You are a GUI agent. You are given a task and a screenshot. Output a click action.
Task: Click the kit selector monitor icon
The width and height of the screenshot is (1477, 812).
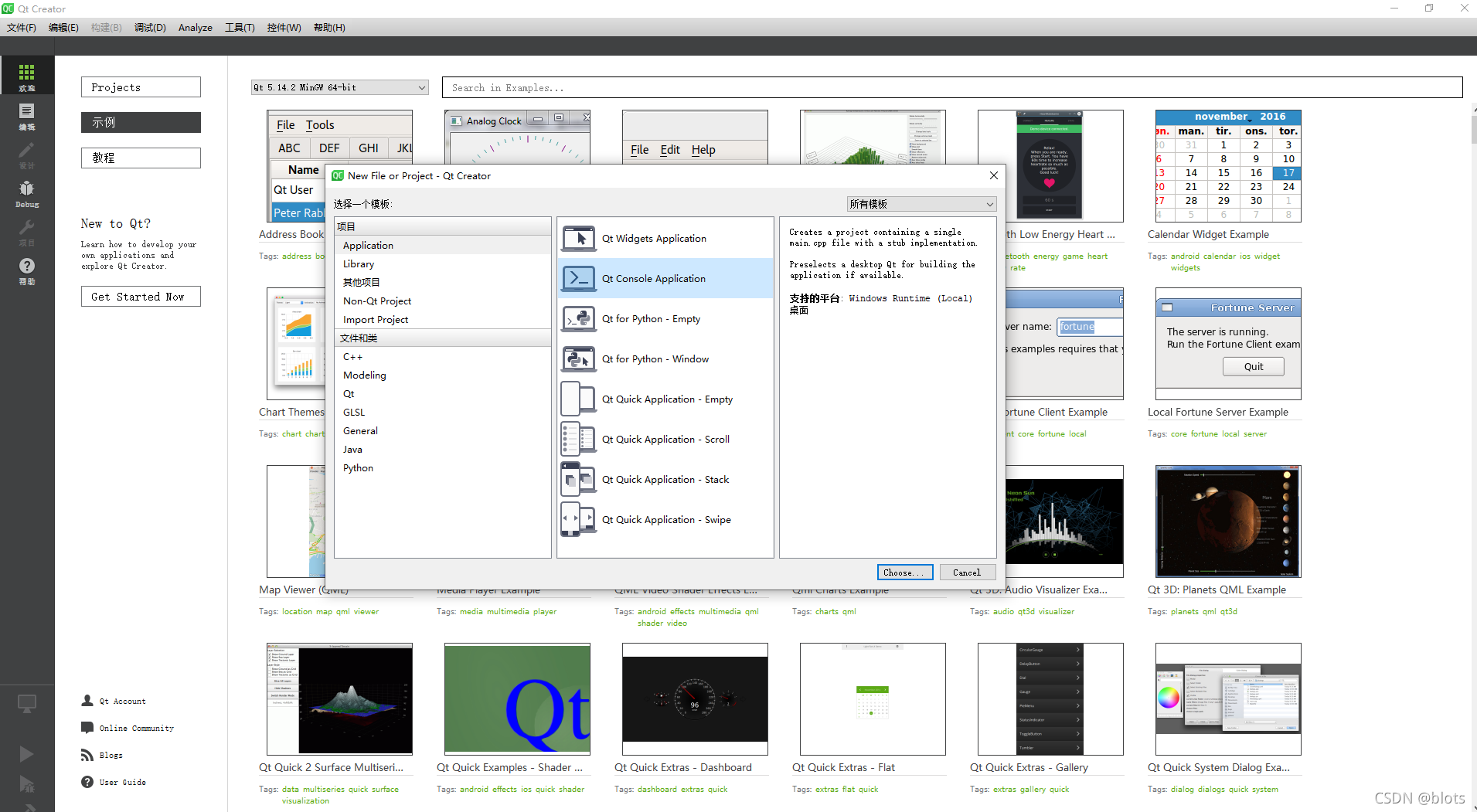(x=27, y=704)
